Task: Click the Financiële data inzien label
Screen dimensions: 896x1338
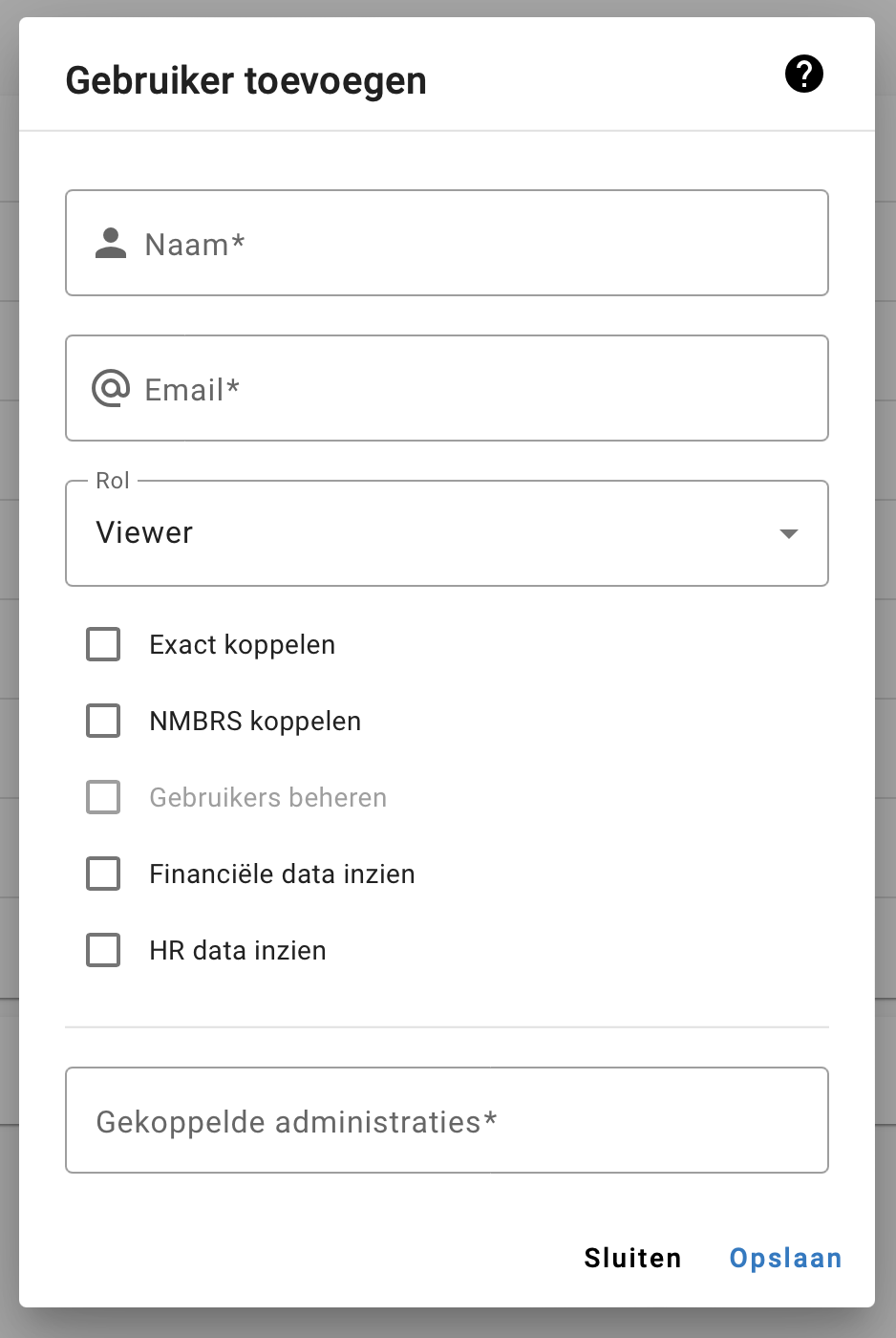Action: (x=282, y=874)
